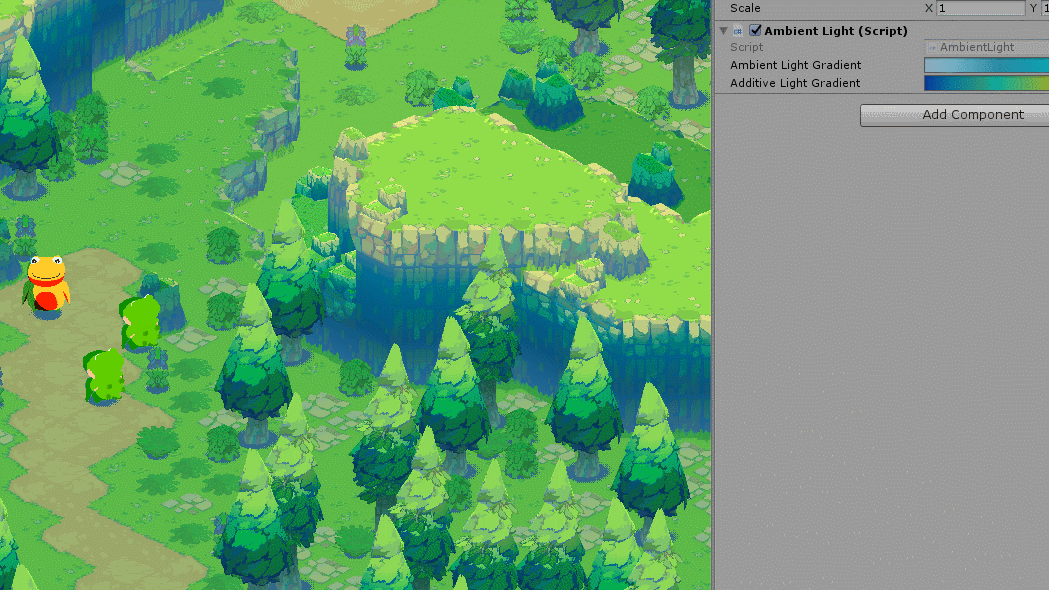Select the lower green frog on the path
The height and width of the screenshot is (590, 1049).
104,375
